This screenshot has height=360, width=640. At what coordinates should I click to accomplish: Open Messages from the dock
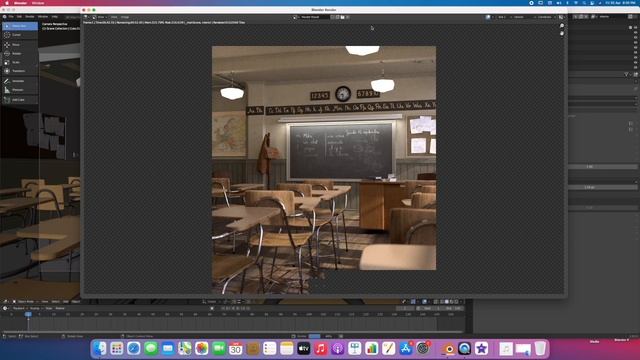(x=151, y=349)
